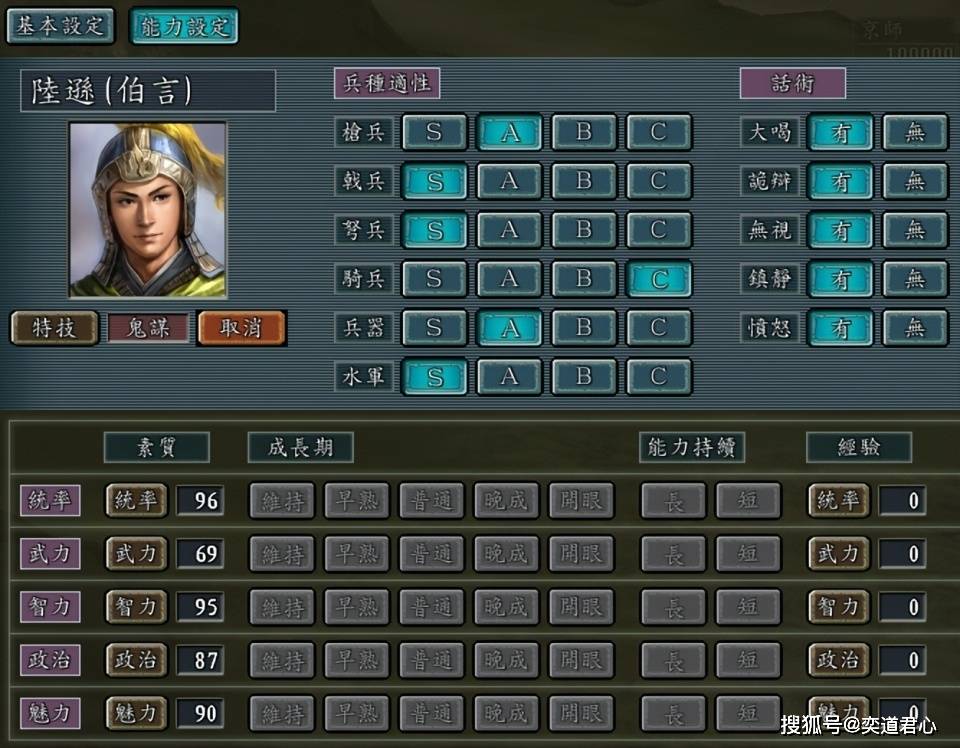Disable 詭辯 by selecting 無
The width and height of the screenshot is (960, 748).
click(915, 181)
